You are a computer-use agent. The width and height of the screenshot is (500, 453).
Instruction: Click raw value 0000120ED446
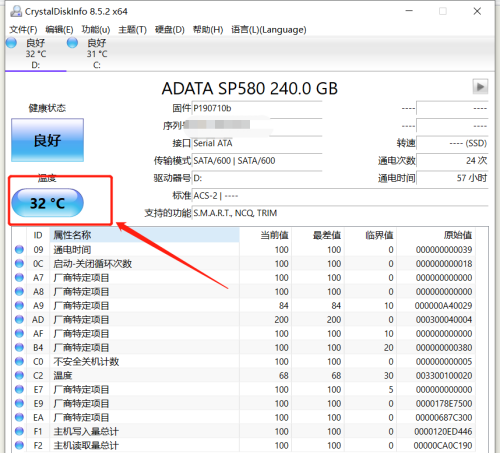pos(443,432)
